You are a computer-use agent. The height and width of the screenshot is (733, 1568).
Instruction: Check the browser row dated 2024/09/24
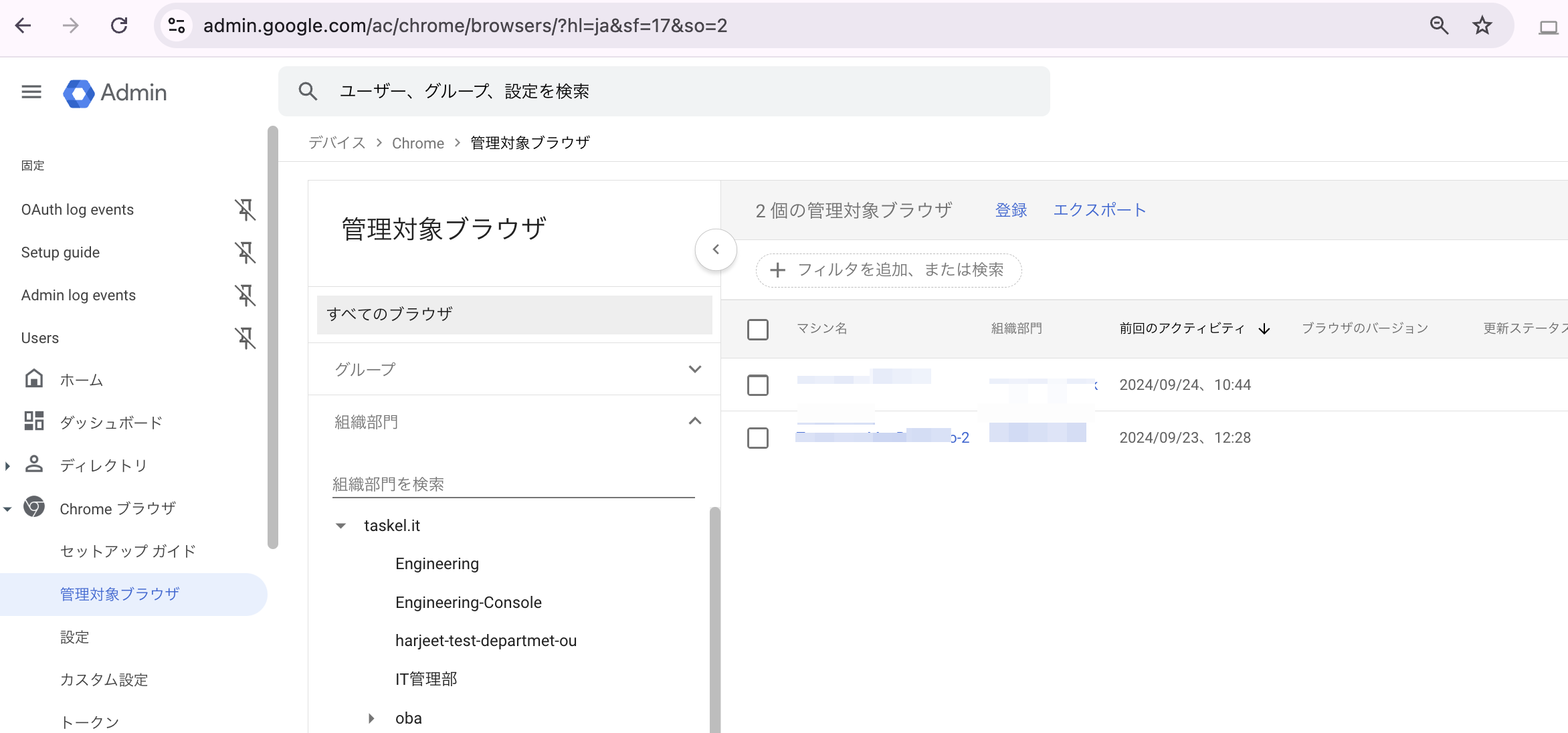tap(757, 385)
